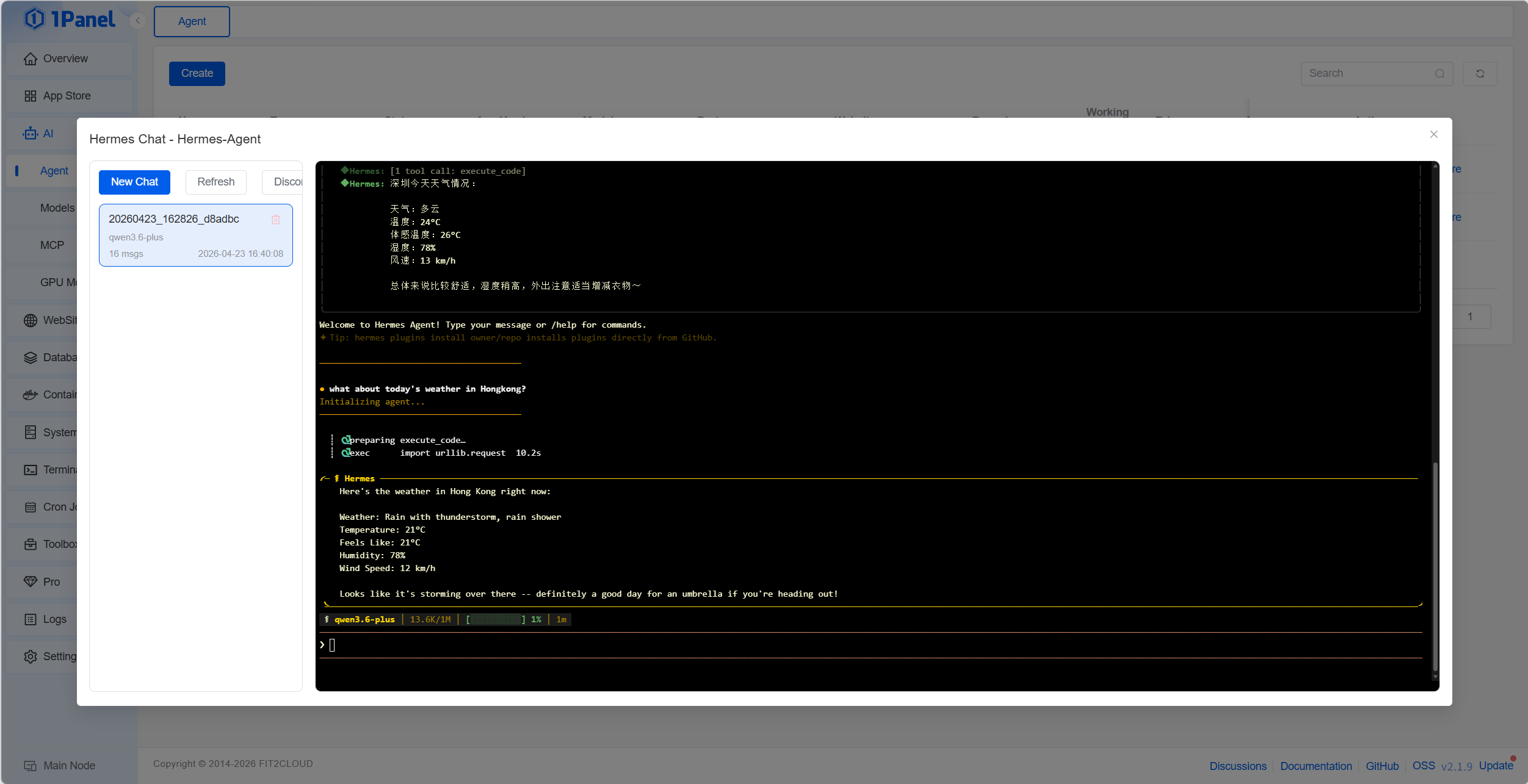Click the Working column header

tap(1107, 112)
